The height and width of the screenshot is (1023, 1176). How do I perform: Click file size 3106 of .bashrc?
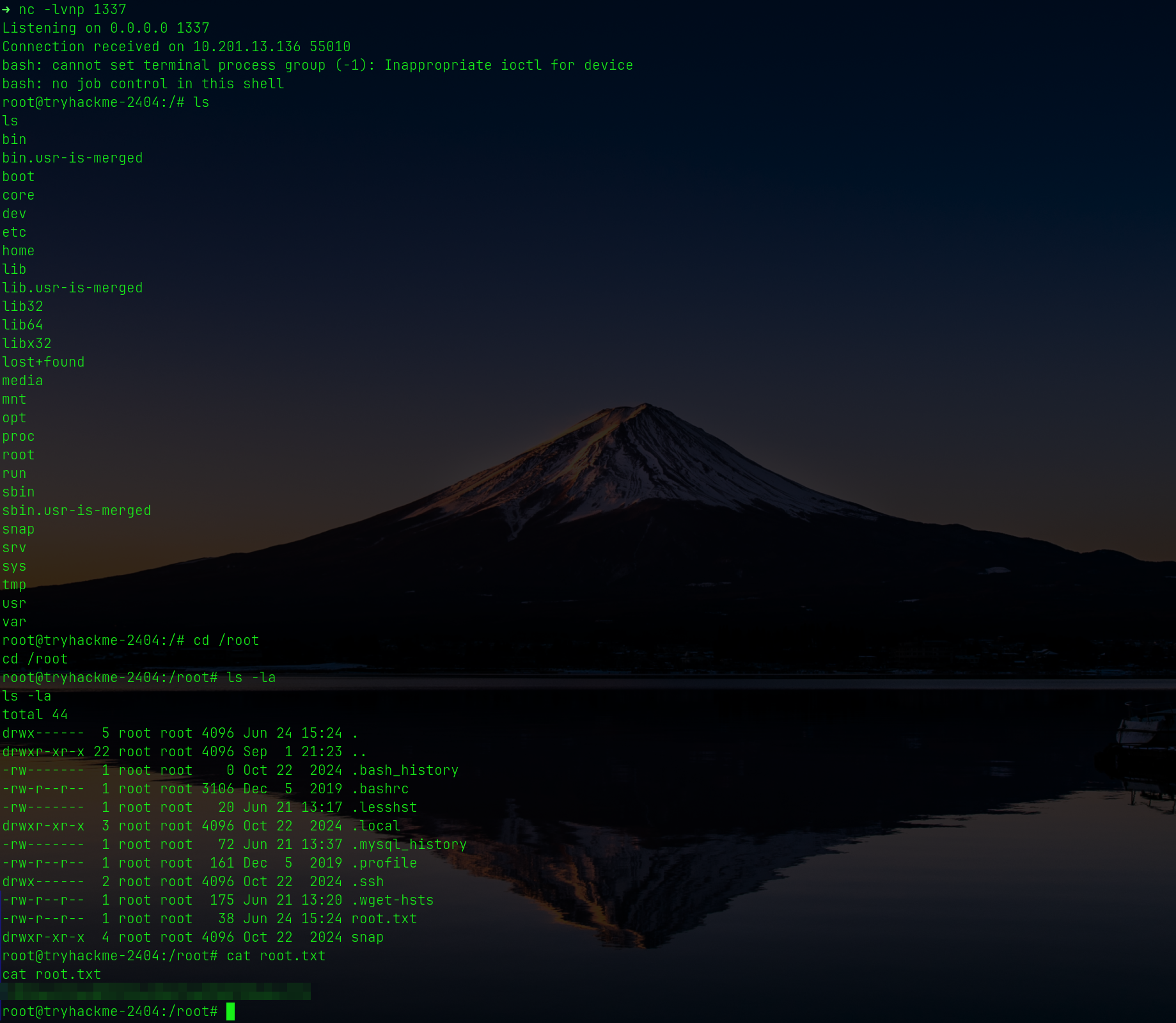coord(218,789)
